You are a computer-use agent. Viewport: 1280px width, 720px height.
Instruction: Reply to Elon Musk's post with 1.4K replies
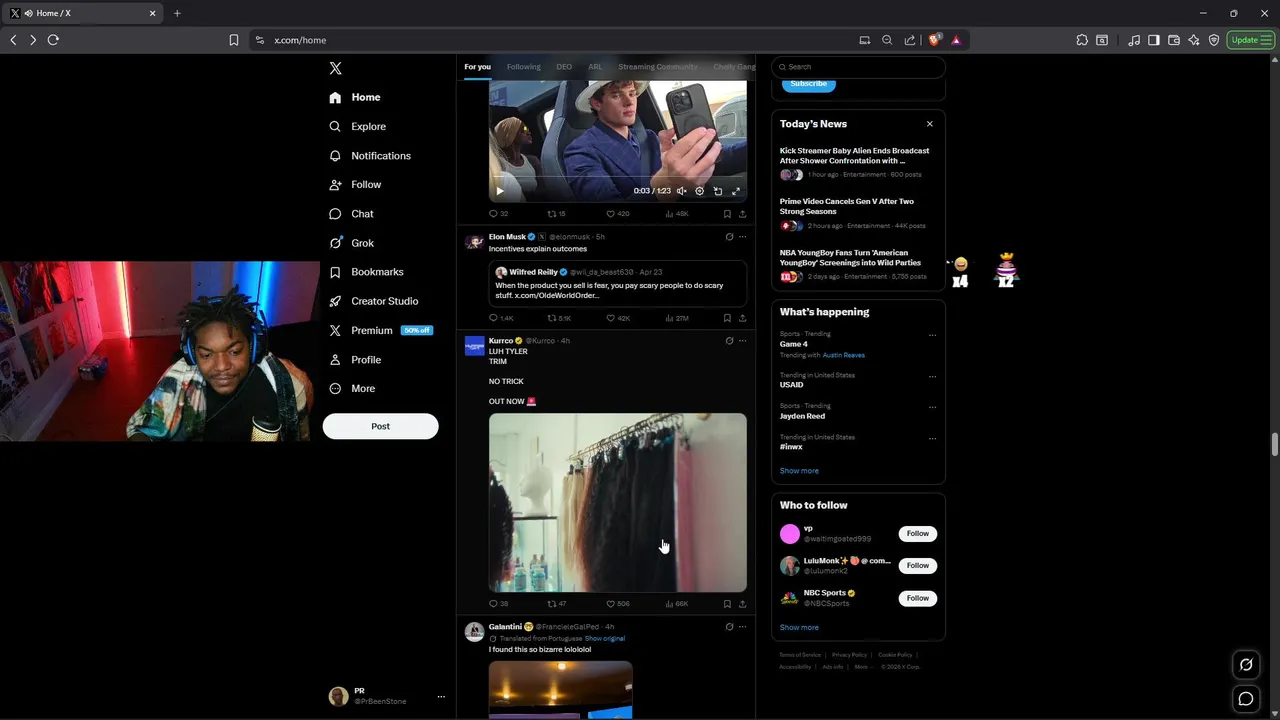(x=500, y=318)
